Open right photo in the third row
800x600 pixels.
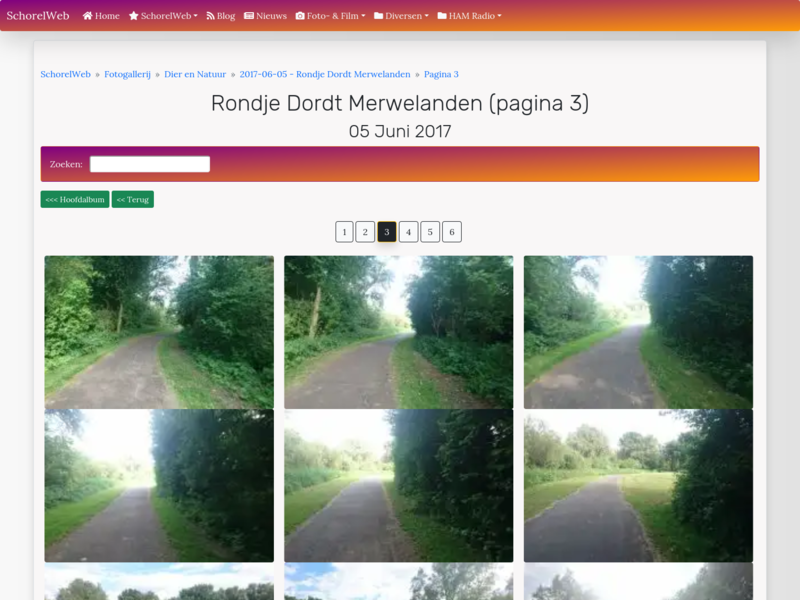point(638,582)
